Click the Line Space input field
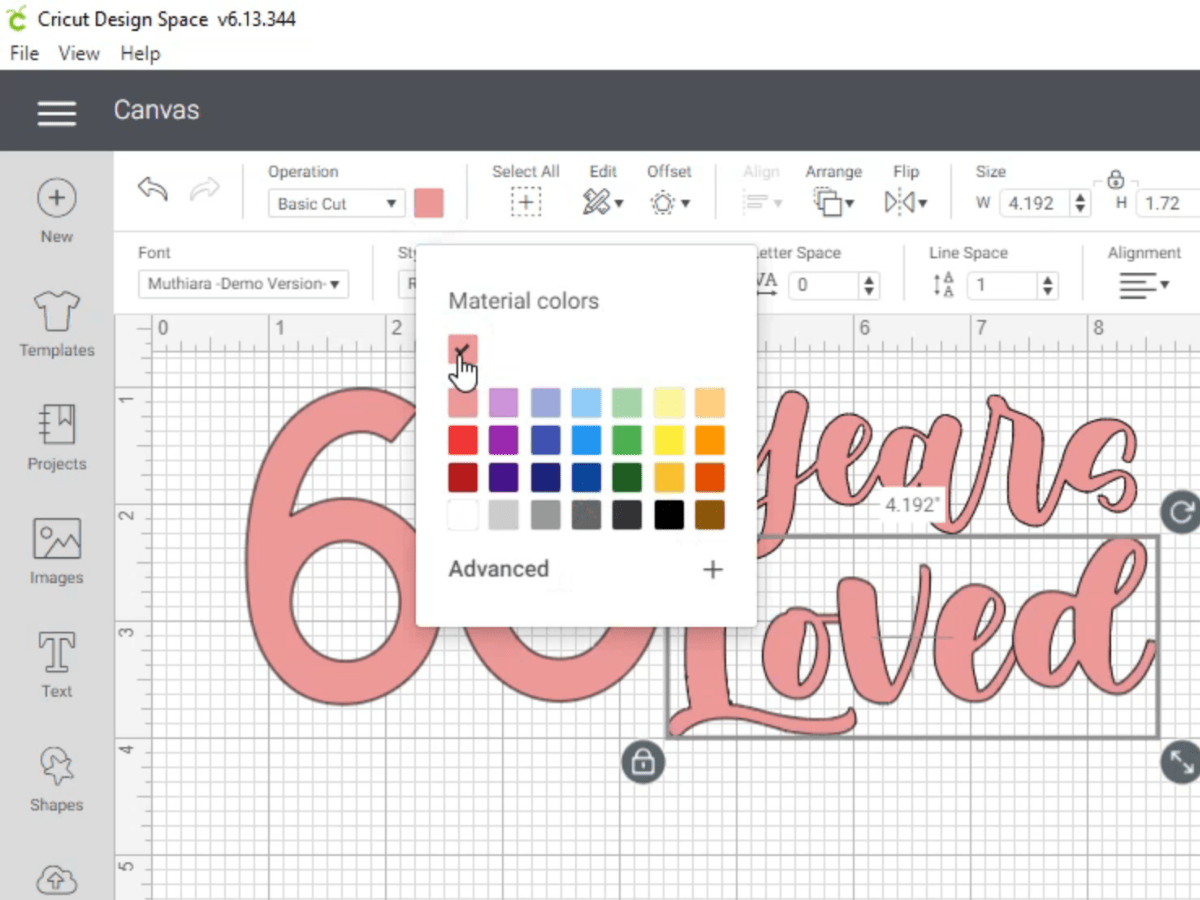The height and width of the screenshot is (900, 1200). 1001,285
